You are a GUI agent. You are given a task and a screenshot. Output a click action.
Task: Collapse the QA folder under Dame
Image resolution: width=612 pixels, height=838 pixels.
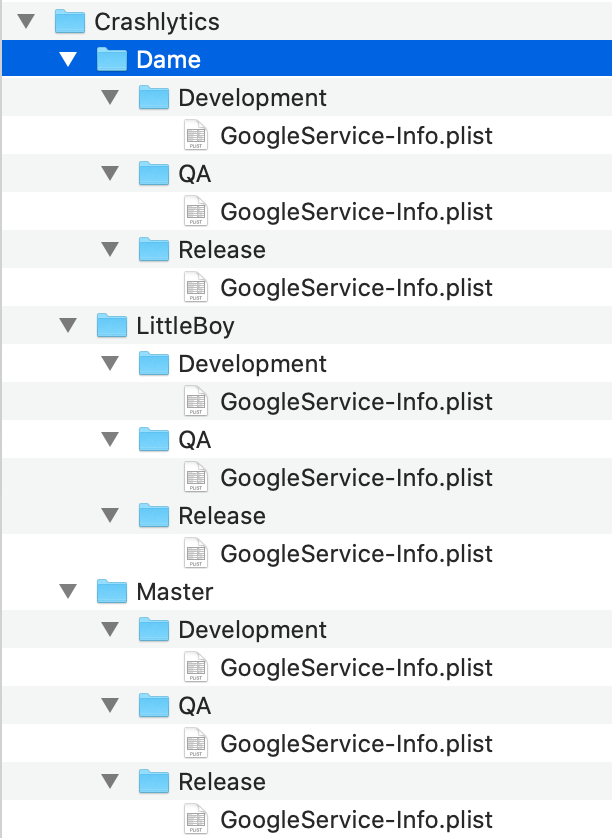[110, 173]
